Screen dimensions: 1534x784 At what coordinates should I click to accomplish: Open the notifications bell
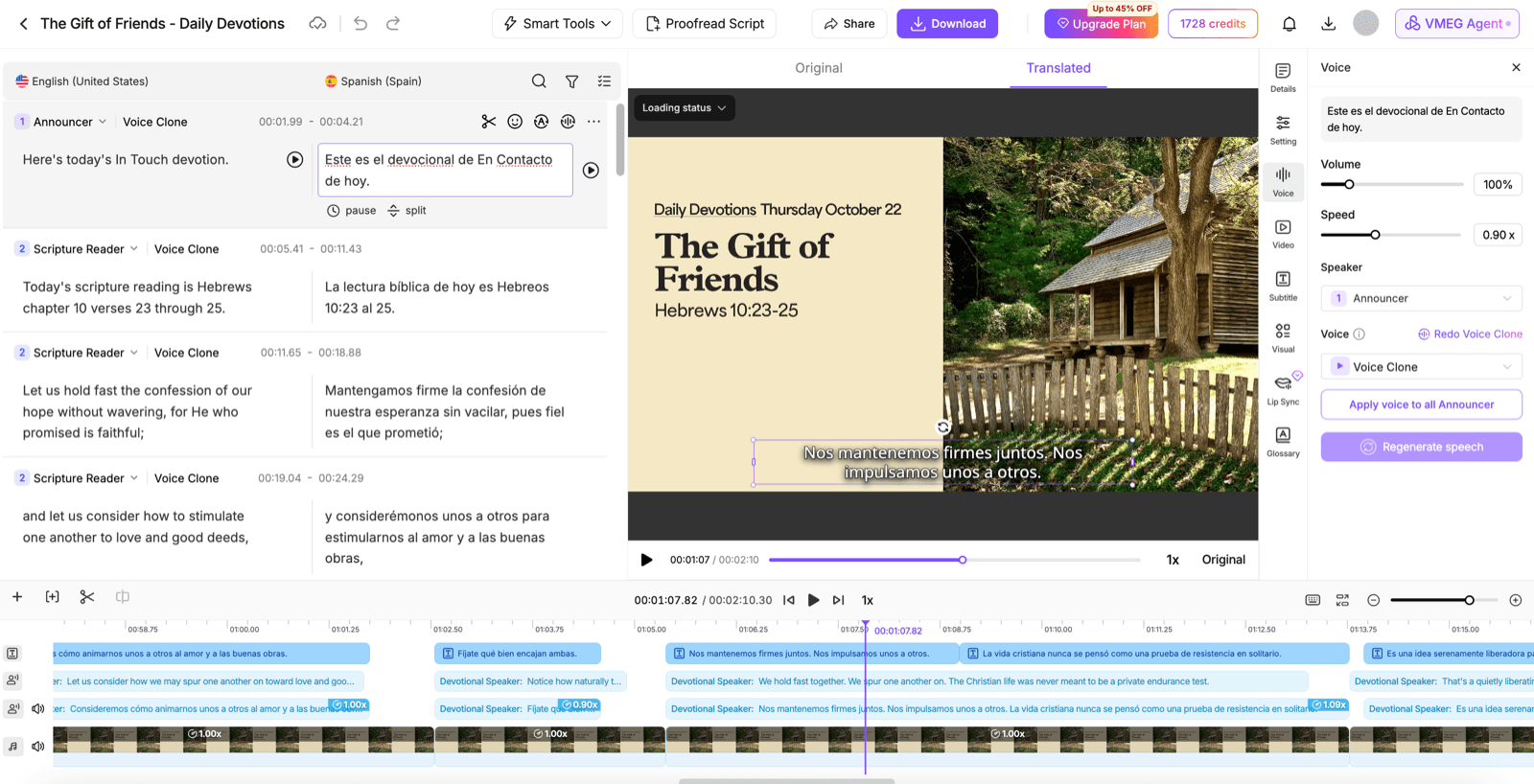[x=1290, y=24]
